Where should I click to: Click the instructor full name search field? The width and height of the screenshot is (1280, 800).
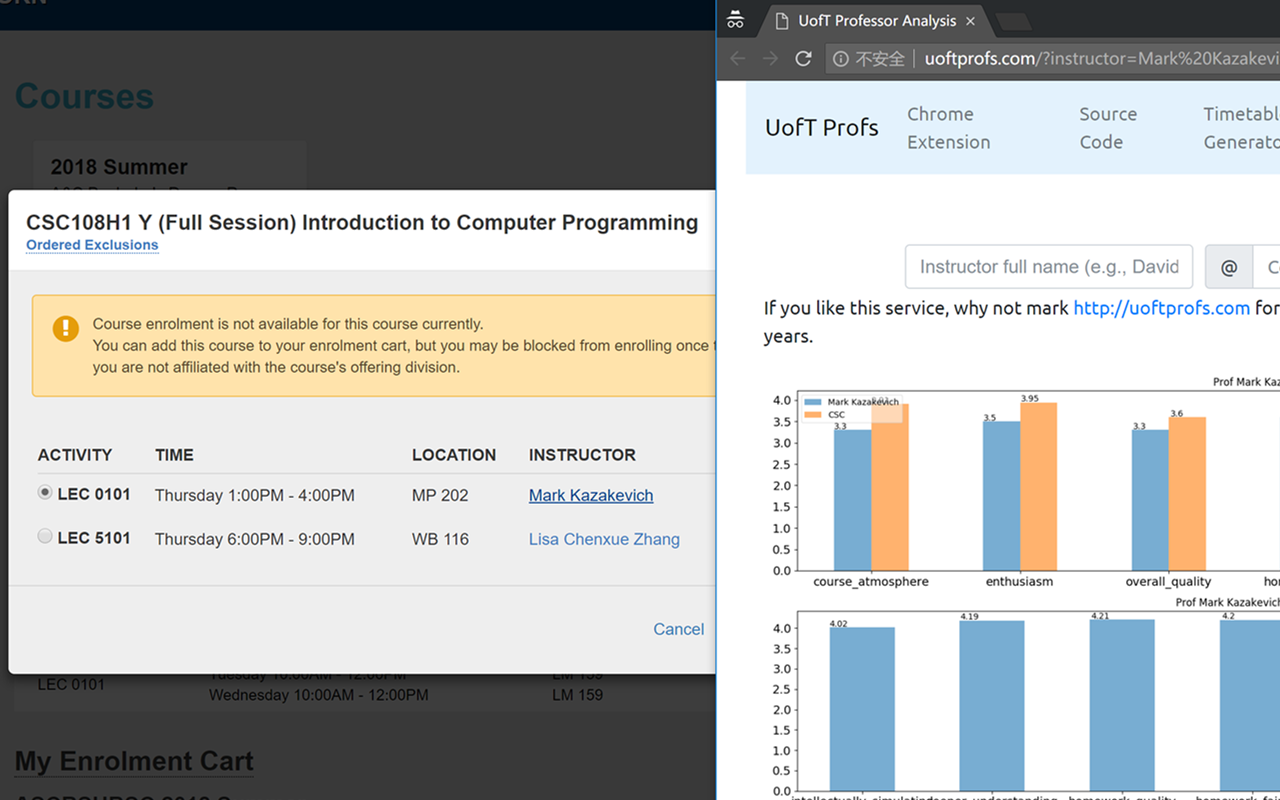[x=1049, y=267]
